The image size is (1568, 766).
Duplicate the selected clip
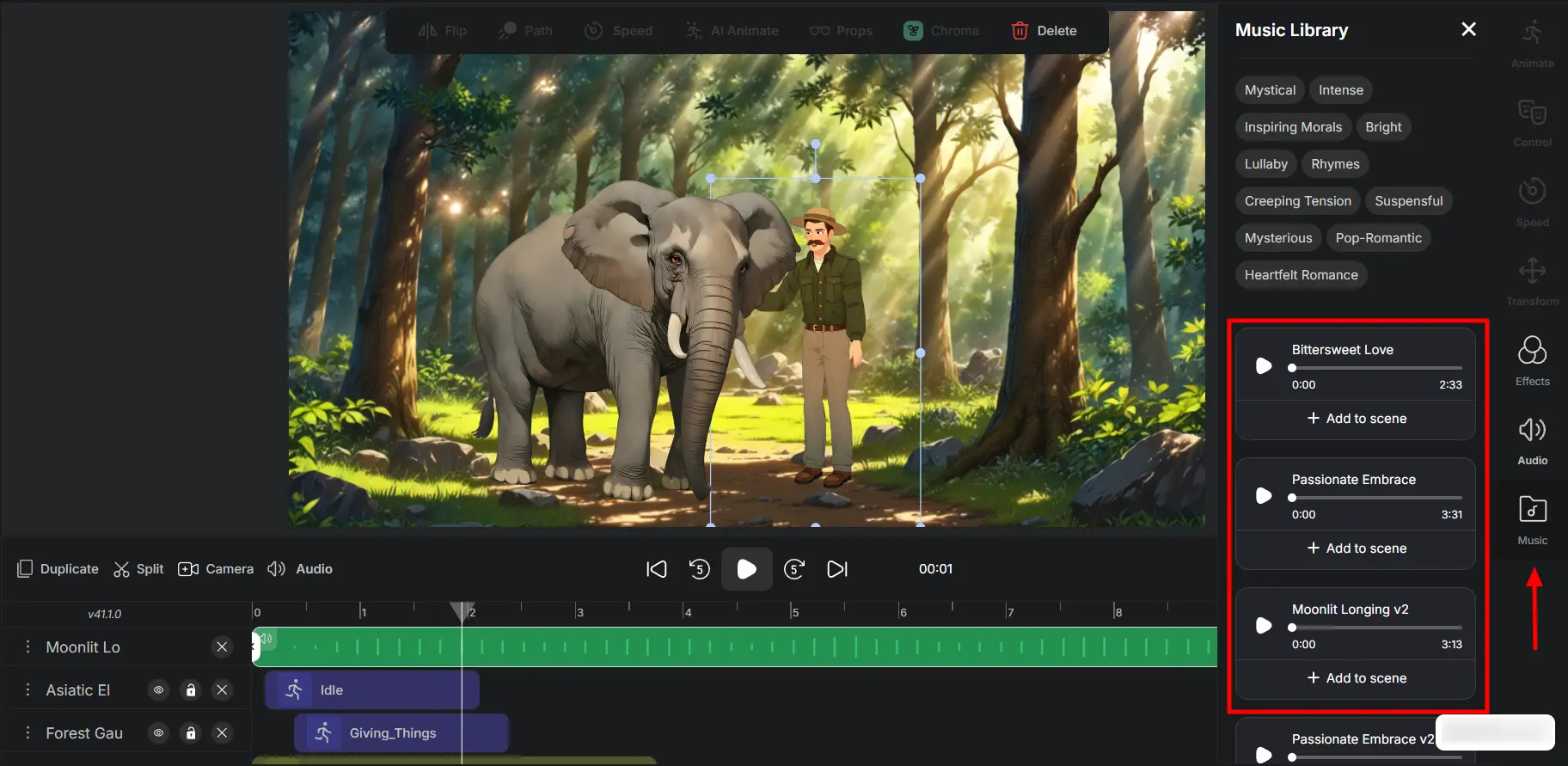pos(58,569)
